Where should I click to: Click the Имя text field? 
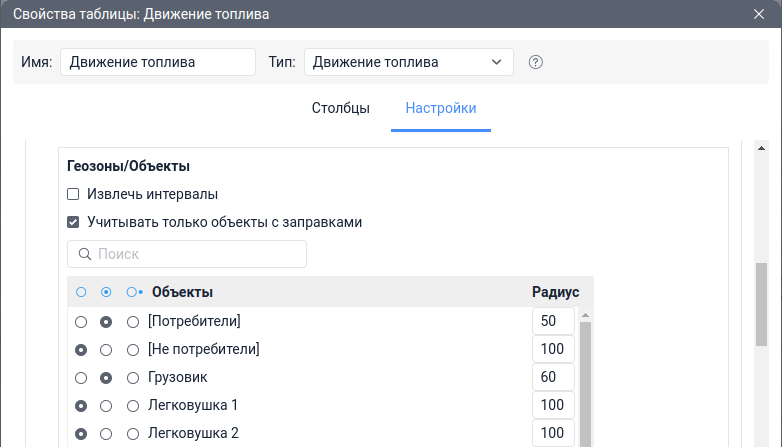pos(158,62)
